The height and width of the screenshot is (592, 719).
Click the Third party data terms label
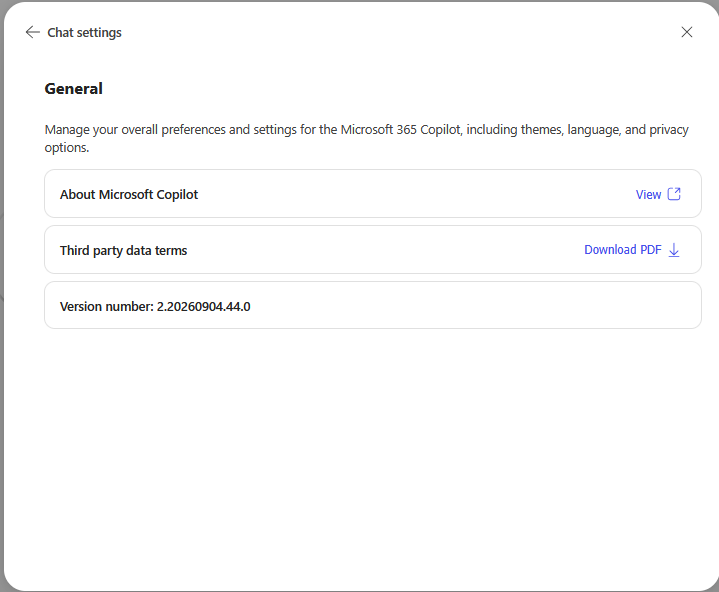pyautogui.click(x=123, y=250)
